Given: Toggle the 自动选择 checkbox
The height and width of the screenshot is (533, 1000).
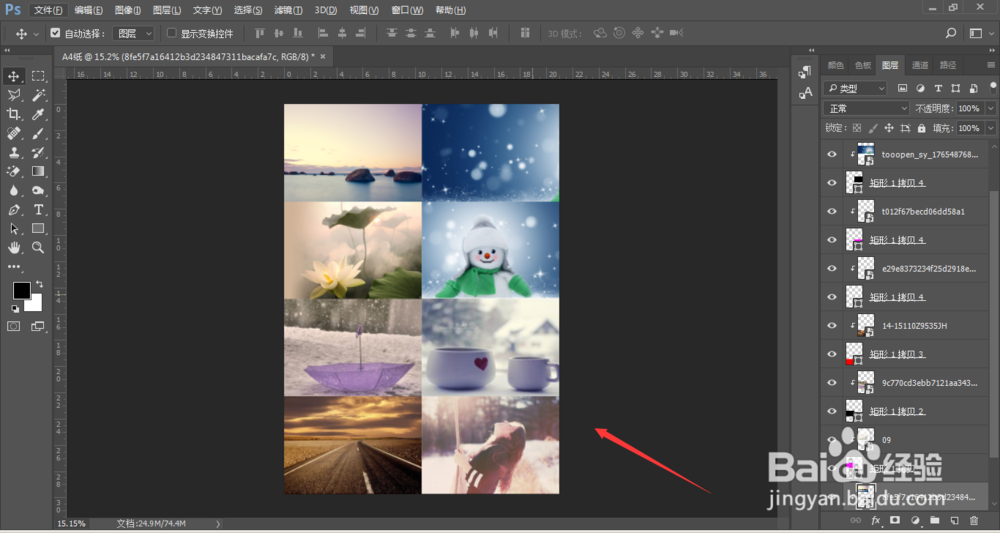Looking at the screenshot, I should 55,33.
